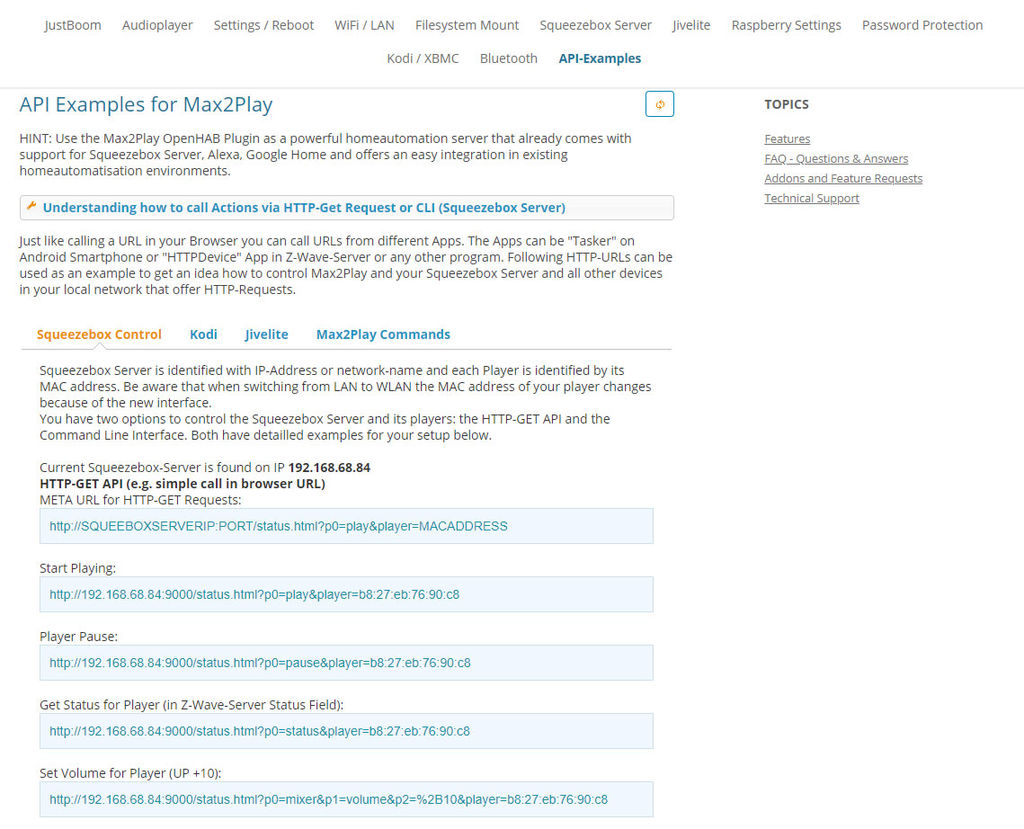Open the WiFi / LAN menu
The width and height of the screenshot is (1024, 829).
(x=364, y=25)
